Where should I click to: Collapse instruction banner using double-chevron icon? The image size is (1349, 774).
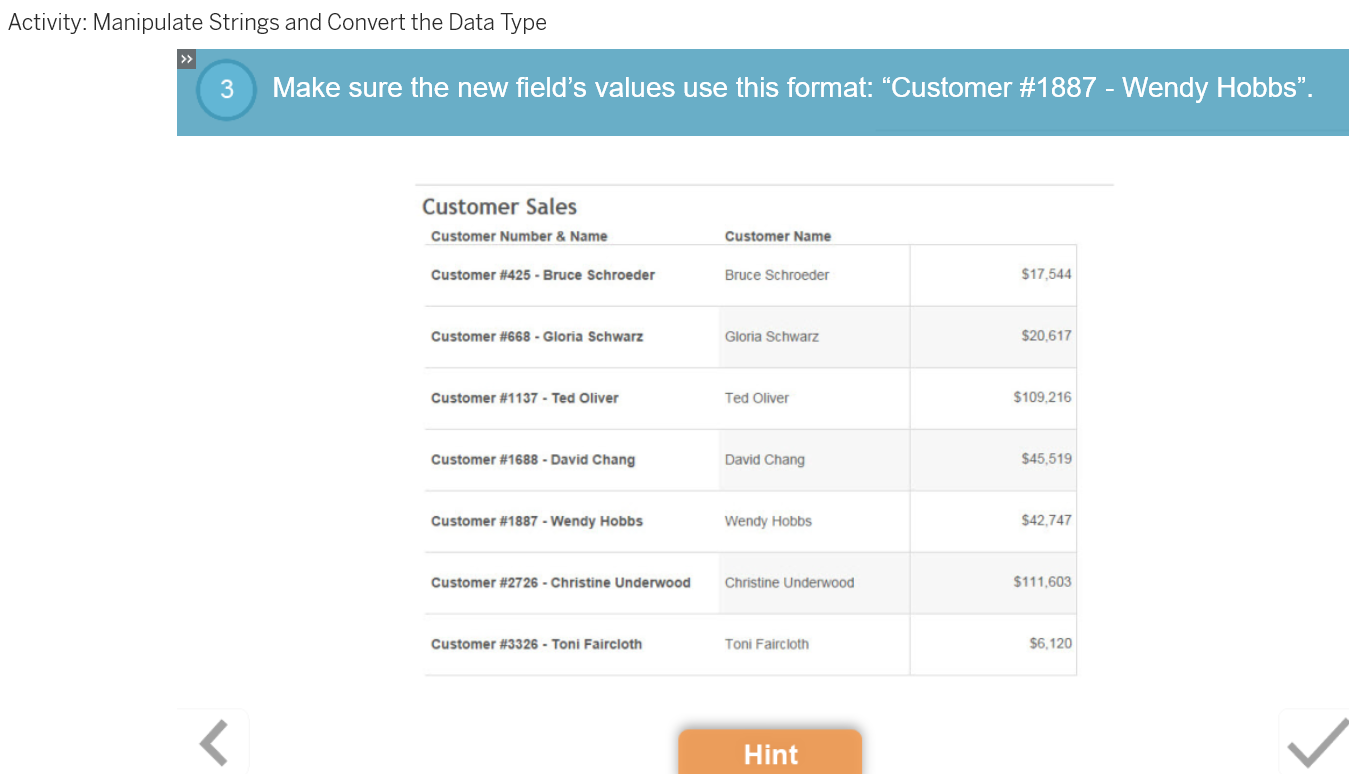click(x=187, y=59)
